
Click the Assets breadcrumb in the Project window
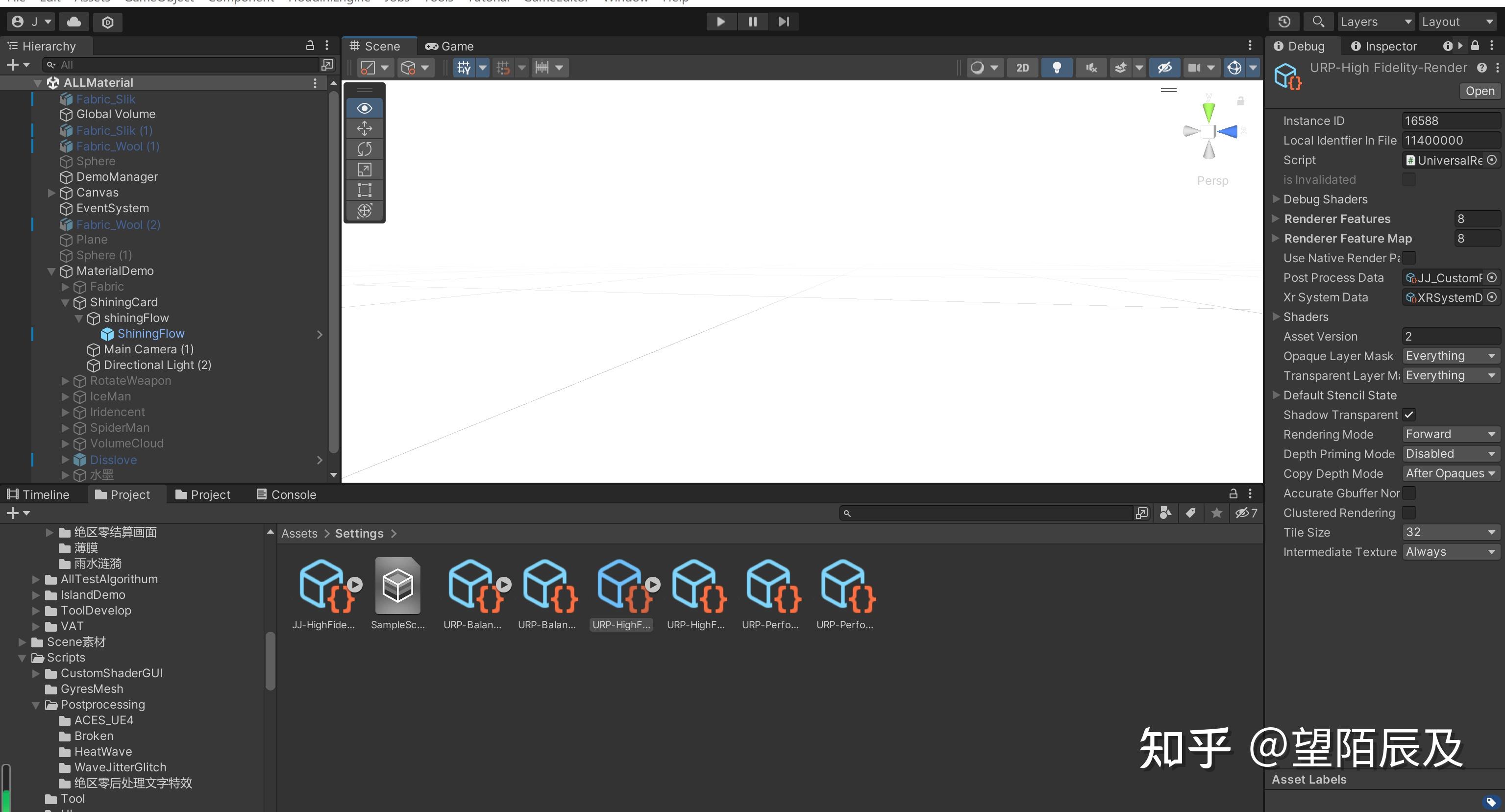[x=298, y=533]
